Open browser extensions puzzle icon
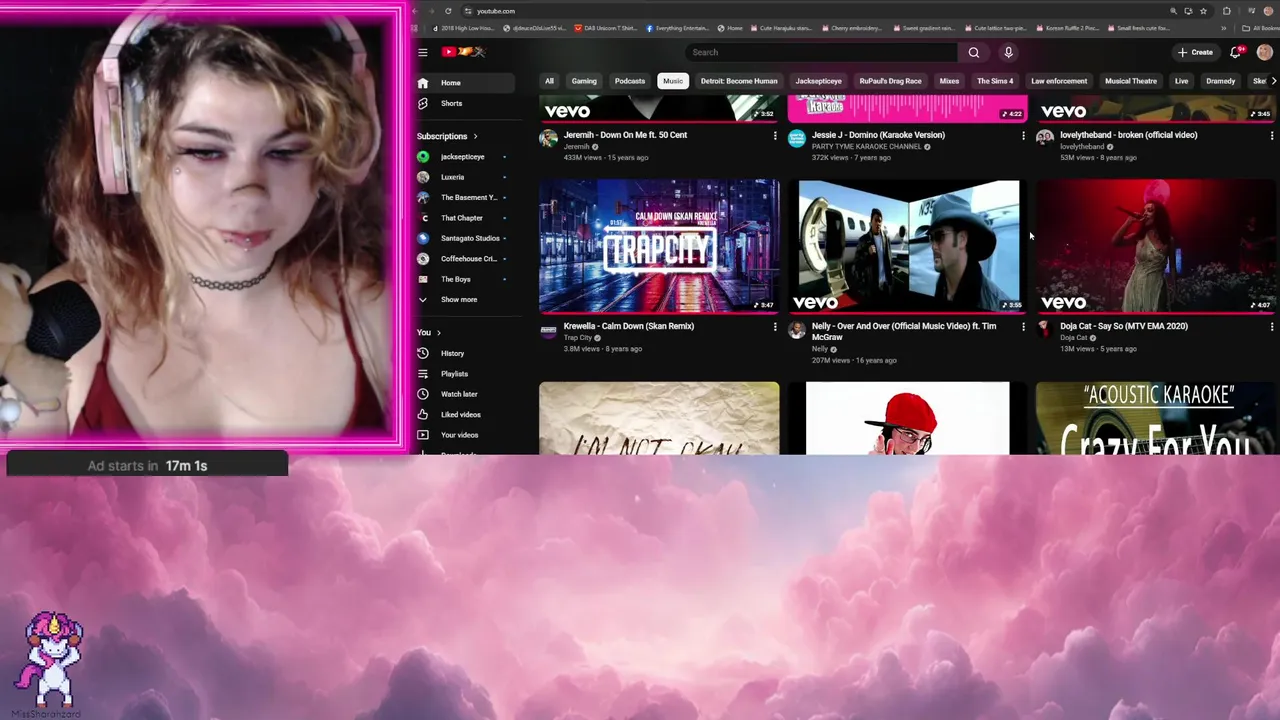The height and width of the screenshot is (720, 1280). 1227,11
